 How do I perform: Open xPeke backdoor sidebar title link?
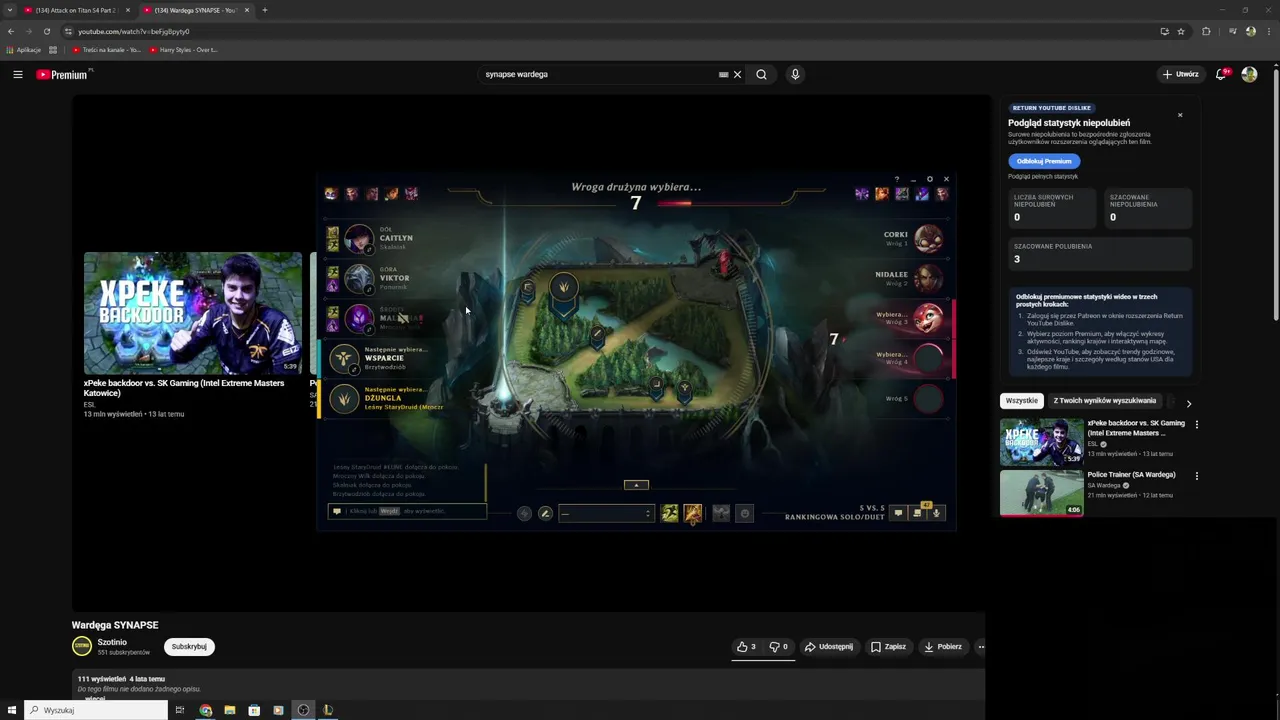1136,428
